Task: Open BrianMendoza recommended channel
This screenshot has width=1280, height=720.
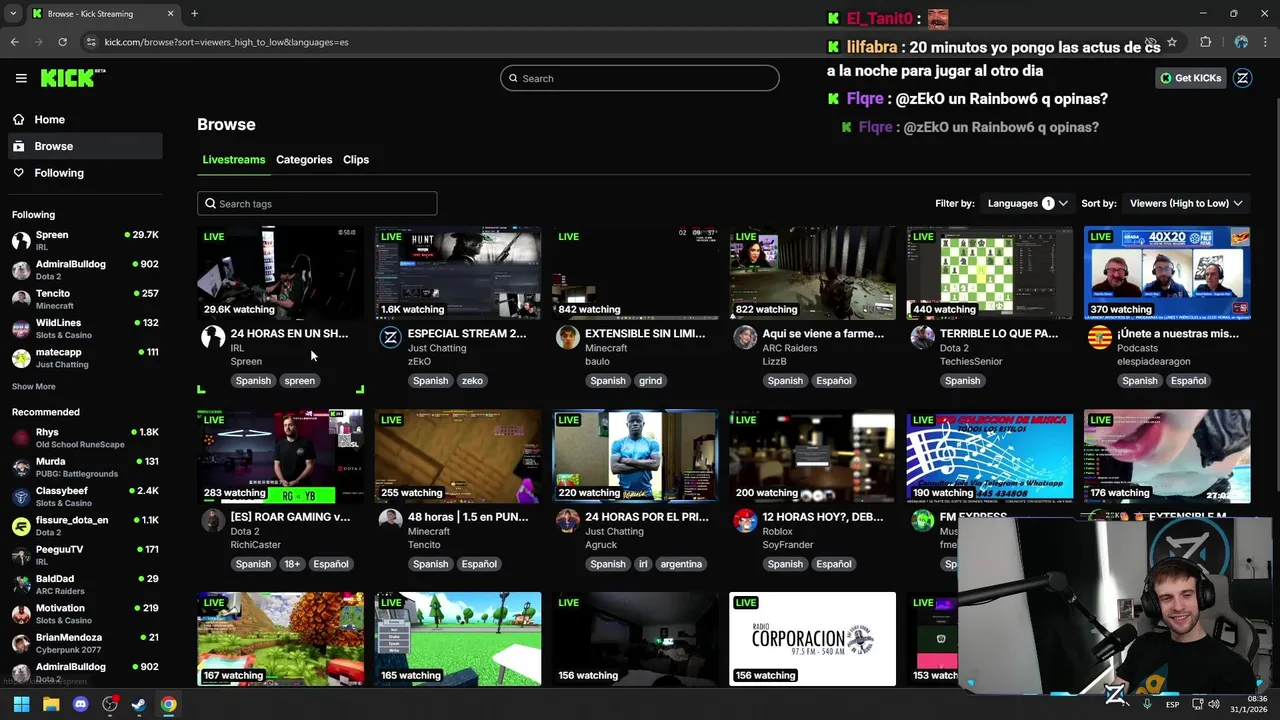Action: click(85, 643)
